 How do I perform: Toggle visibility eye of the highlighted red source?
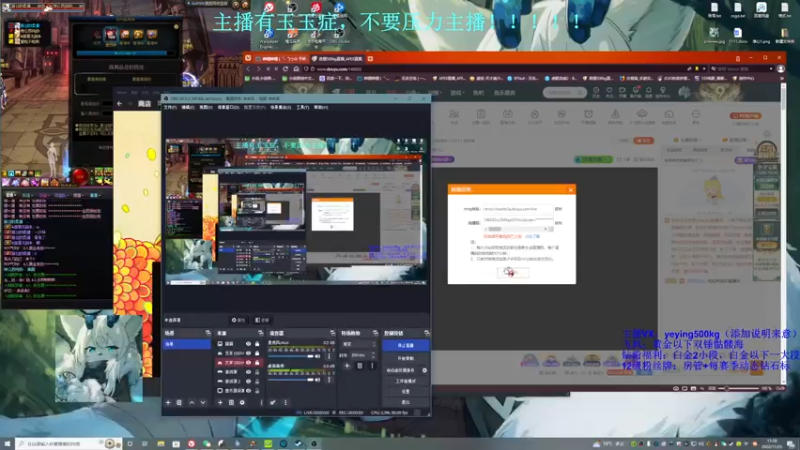pos(248,363)
